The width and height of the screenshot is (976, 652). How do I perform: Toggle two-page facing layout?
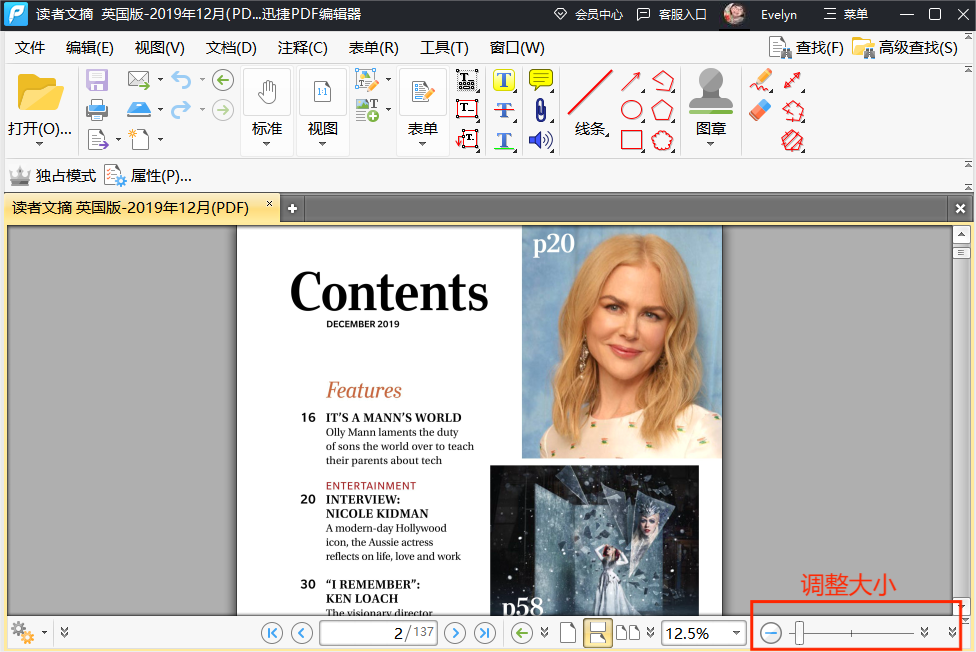point(627,633)
